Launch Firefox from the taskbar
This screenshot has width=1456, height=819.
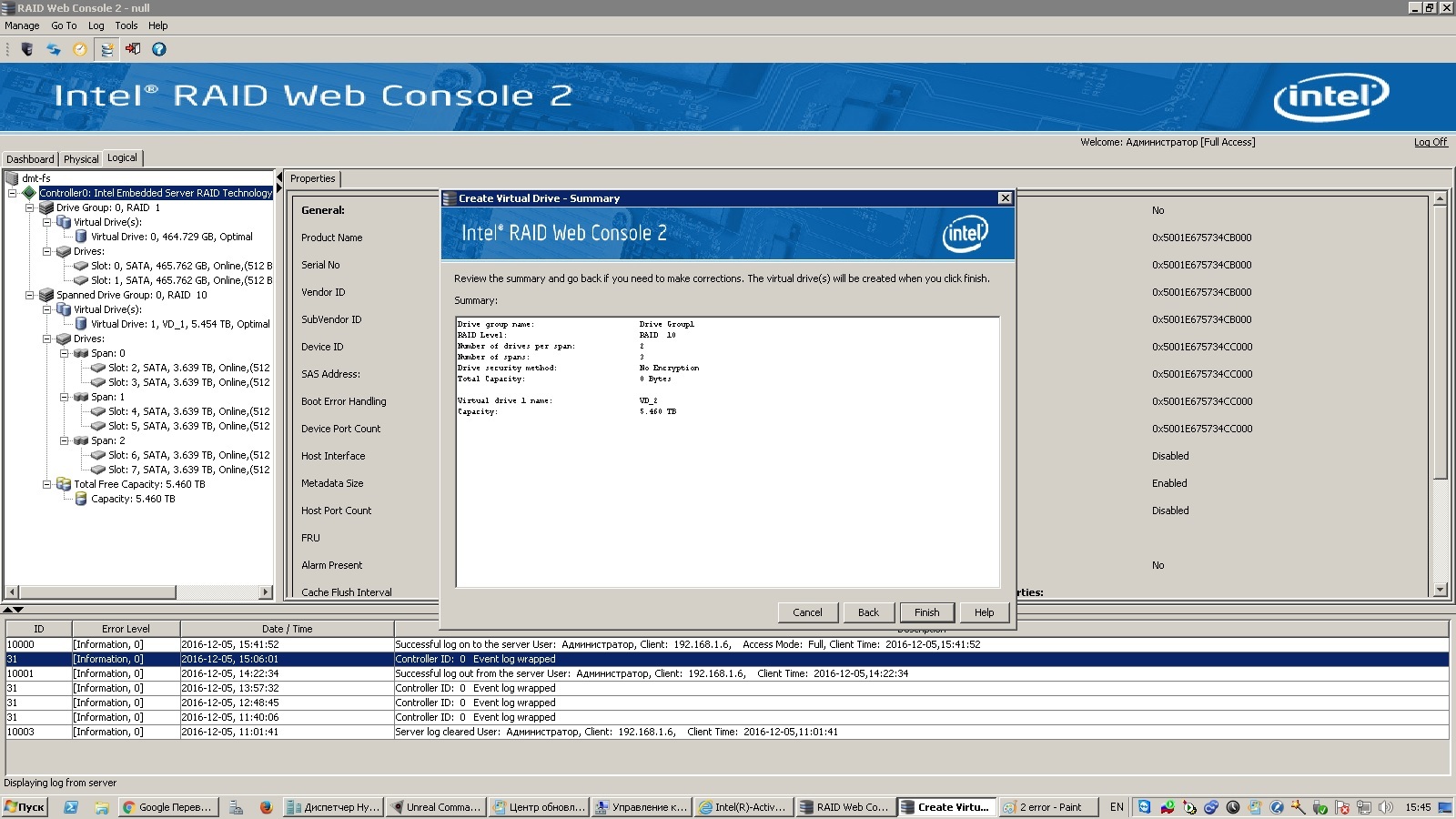tap(266, 807)
